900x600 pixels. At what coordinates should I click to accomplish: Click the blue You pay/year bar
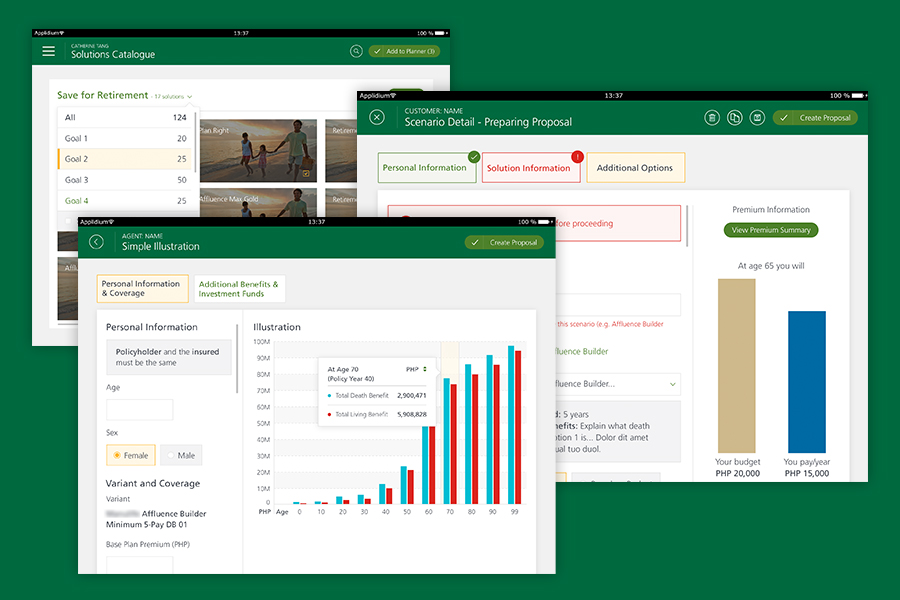coord(806,382)
